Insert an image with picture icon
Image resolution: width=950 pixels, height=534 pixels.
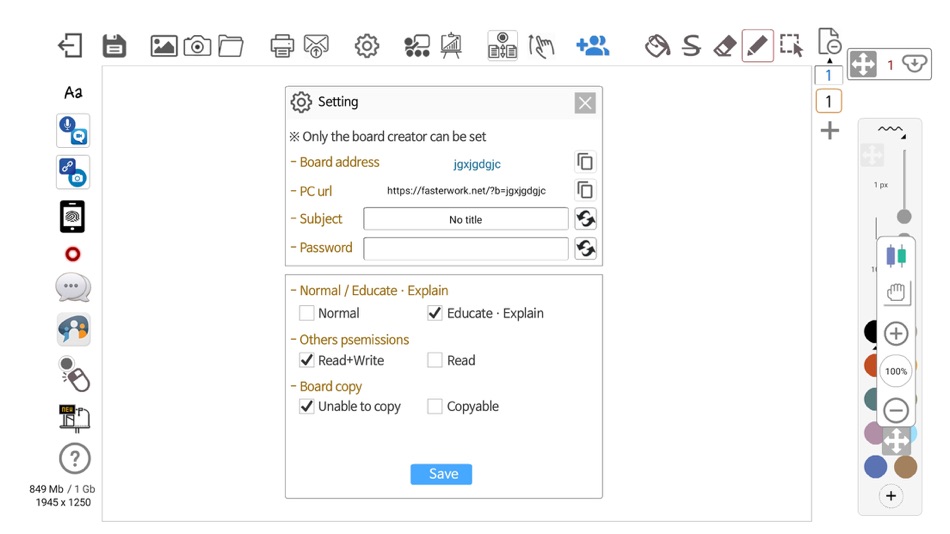(x=164, y=46)
